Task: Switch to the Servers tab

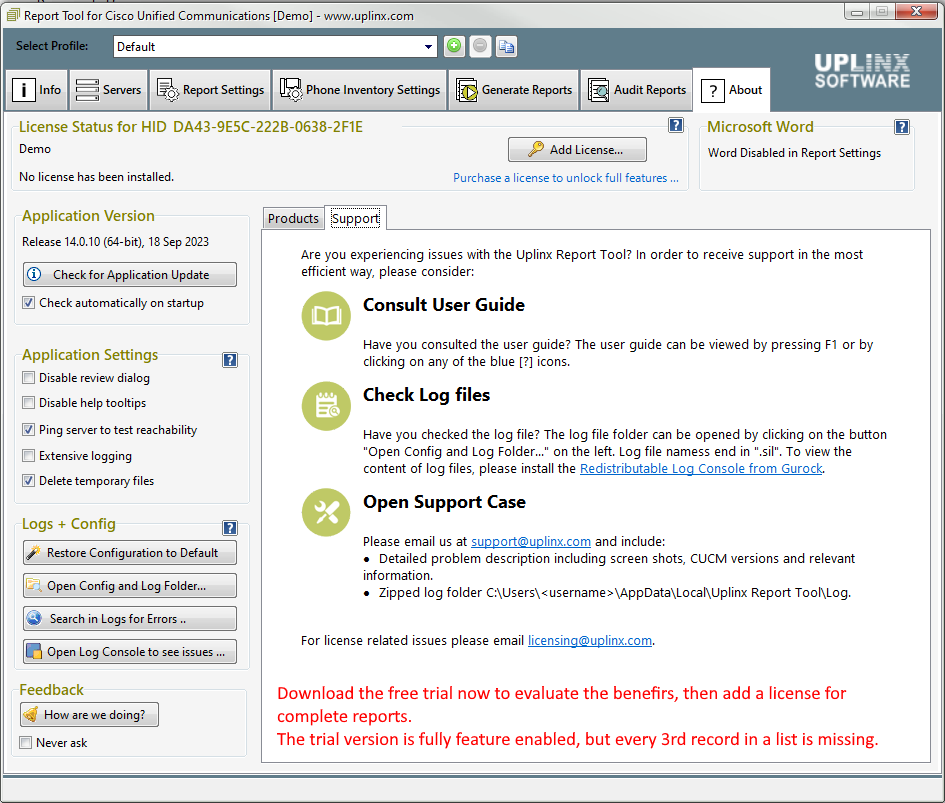Action: pos(108,90)
